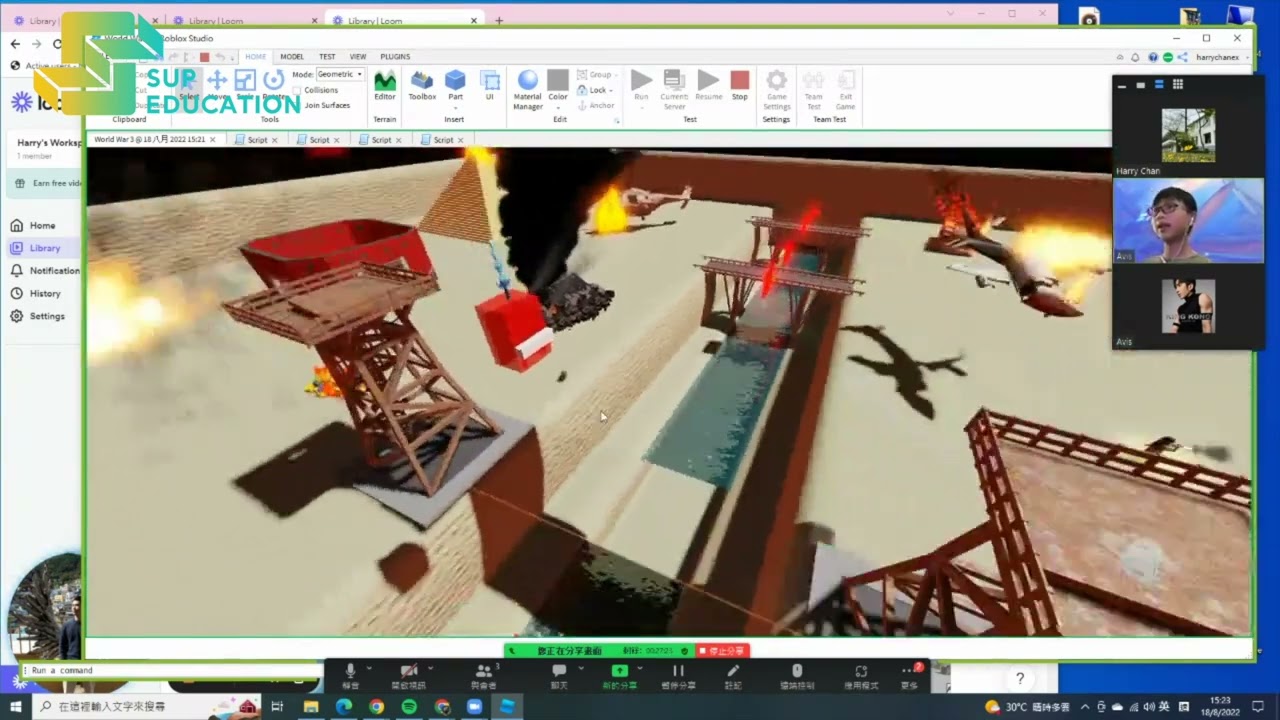The image size is (1280, 720).
Task: Click the Part insert icon
Action: click(455, 81)
